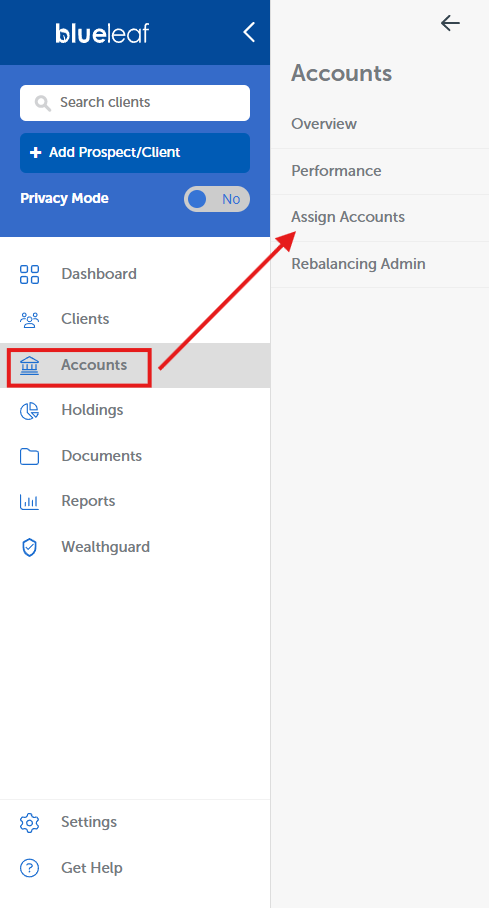
Task: Click the Add Prospect/Client button
Action: 135,153
